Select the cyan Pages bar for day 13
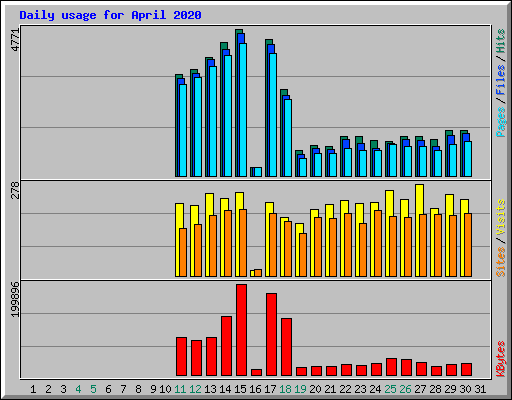 pos(213,122)
